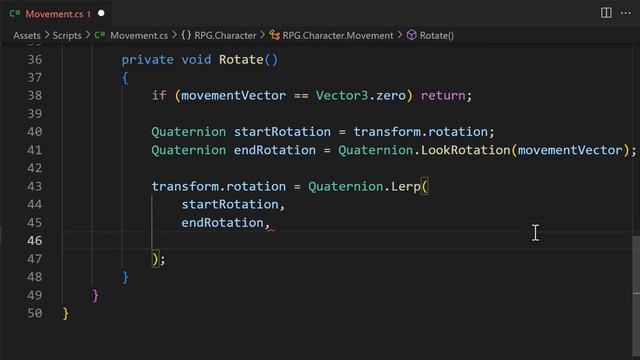The width and height of the screenshot is (640, 360).
Task: Click 'endRotation' declaration on line 41
Action: coord(275,150)
